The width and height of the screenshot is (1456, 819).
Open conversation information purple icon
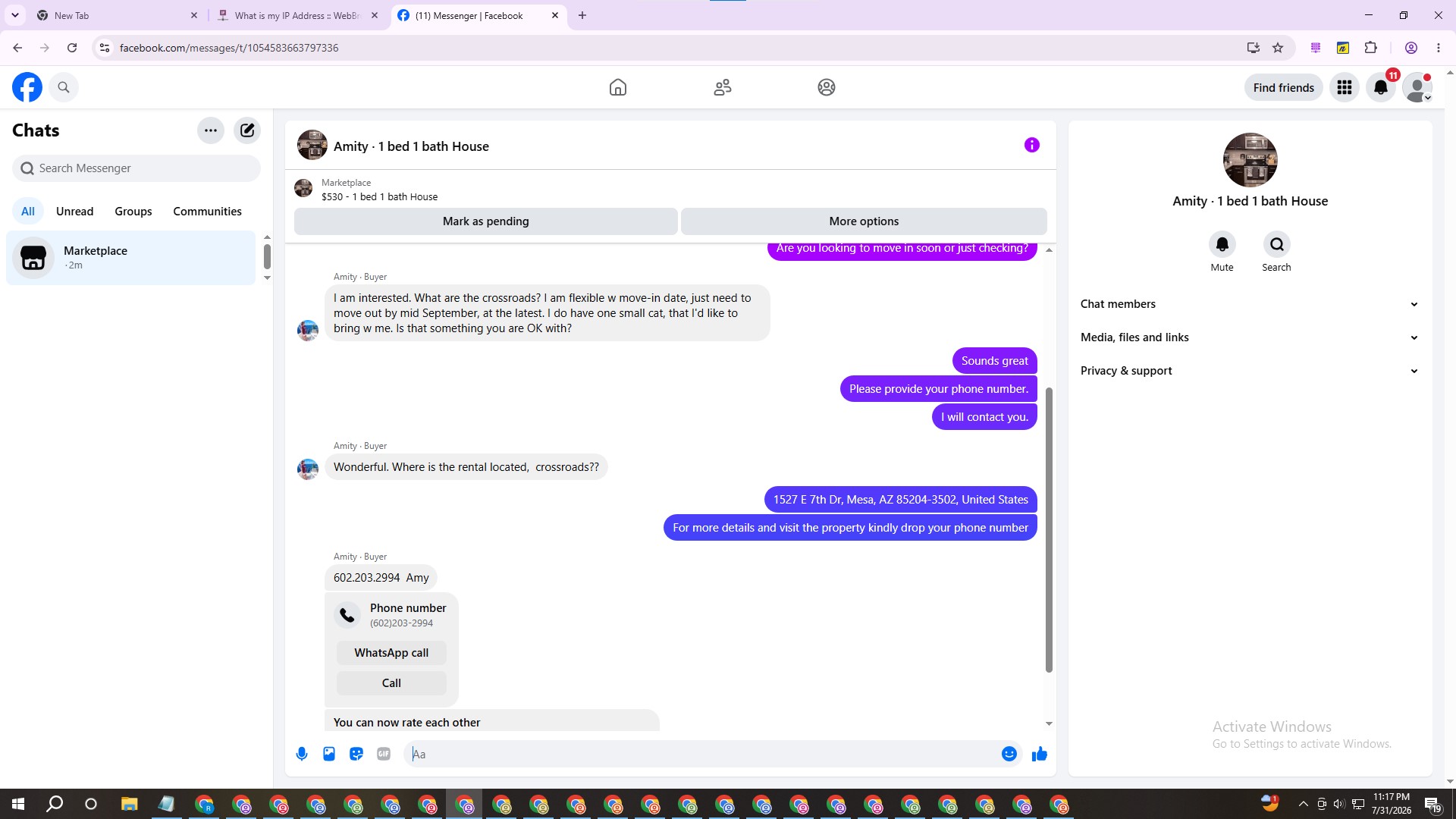point(1032,145)
